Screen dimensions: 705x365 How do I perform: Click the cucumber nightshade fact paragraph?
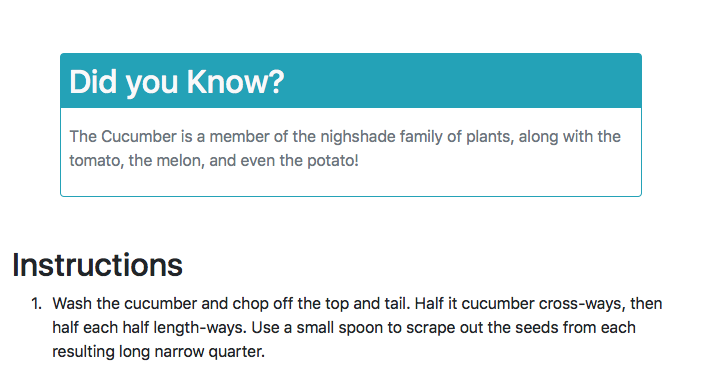(x=345, y=148)
